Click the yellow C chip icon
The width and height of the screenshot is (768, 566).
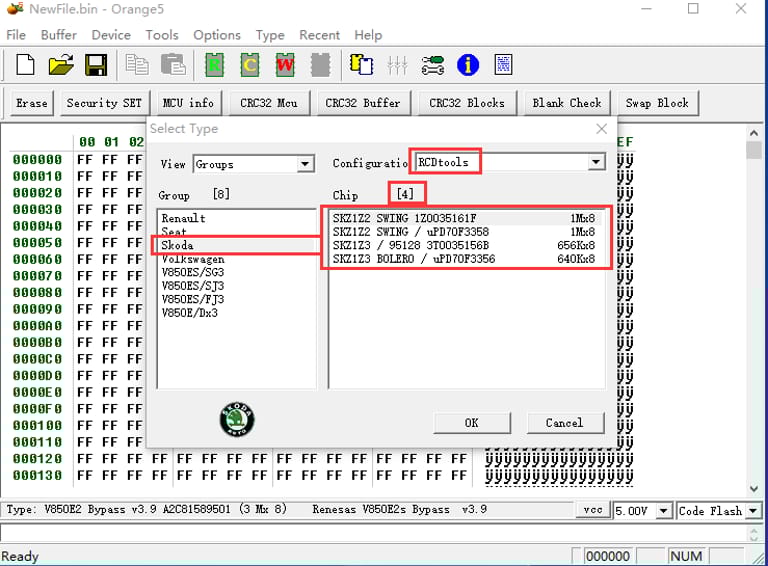(250, 65)
